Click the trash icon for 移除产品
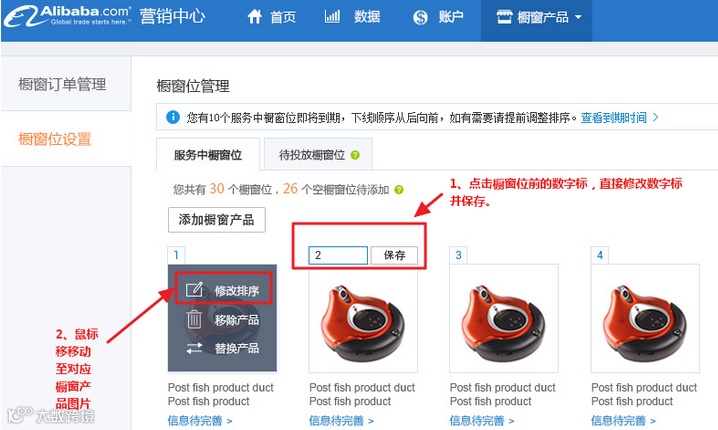 194,319
